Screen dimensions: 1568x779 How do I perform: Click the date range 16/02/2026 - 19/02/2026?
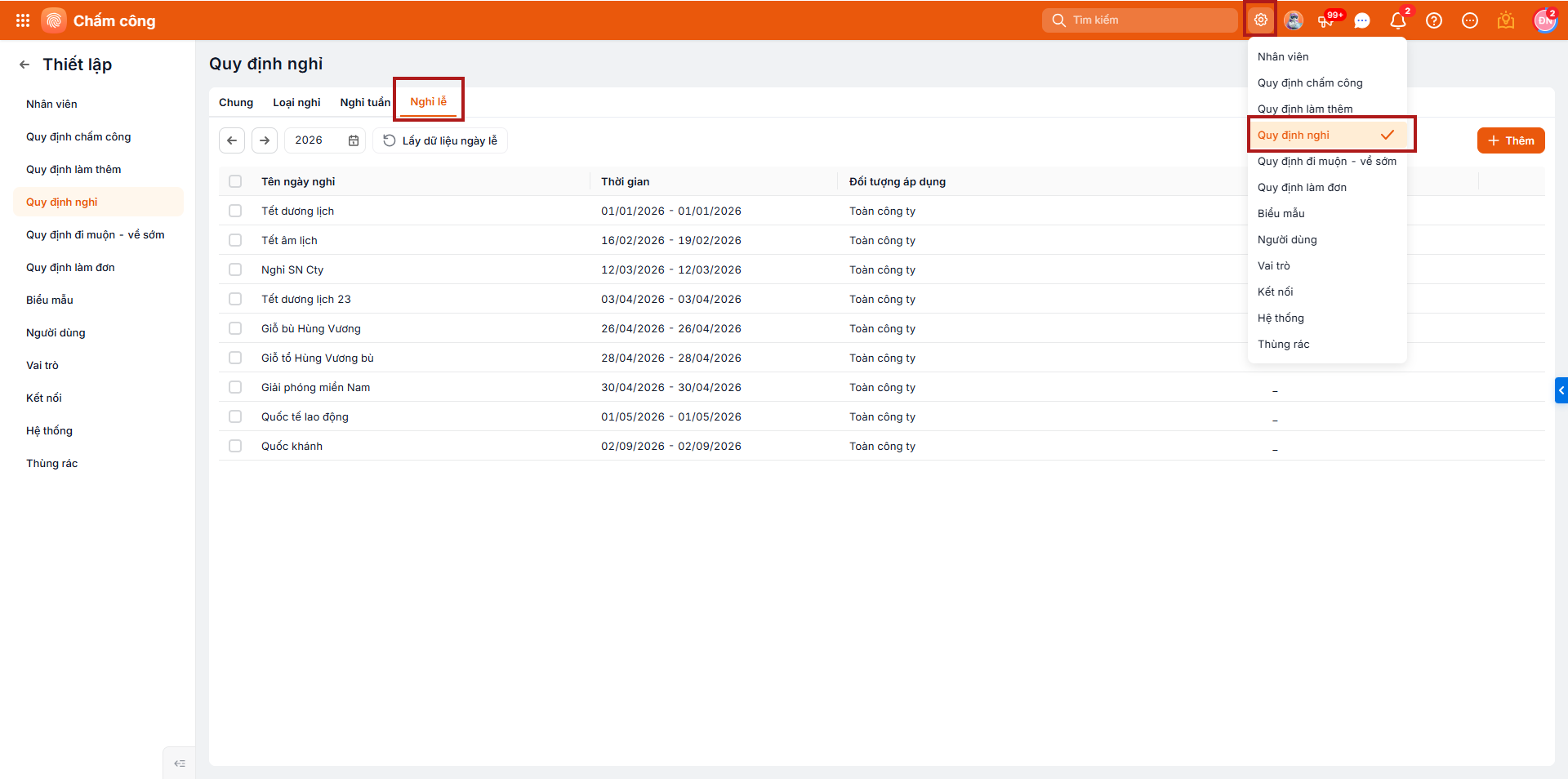[671, 240]
